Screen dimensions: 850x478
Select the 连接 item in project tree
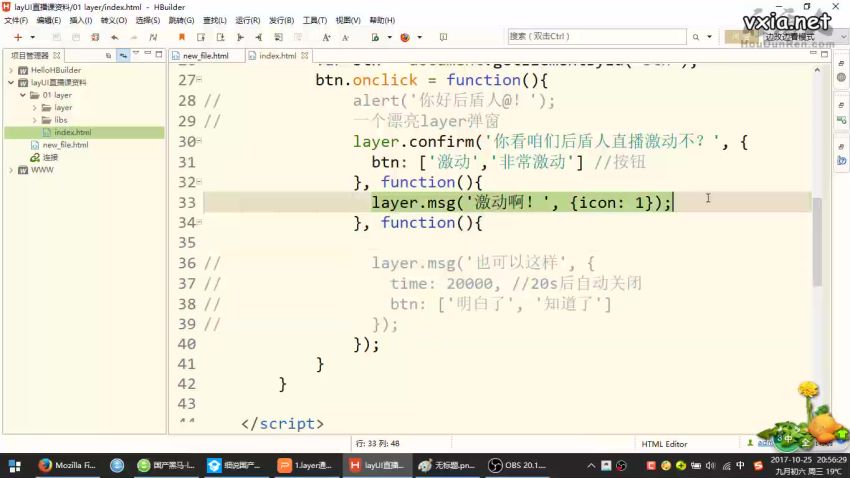point(50,157)
